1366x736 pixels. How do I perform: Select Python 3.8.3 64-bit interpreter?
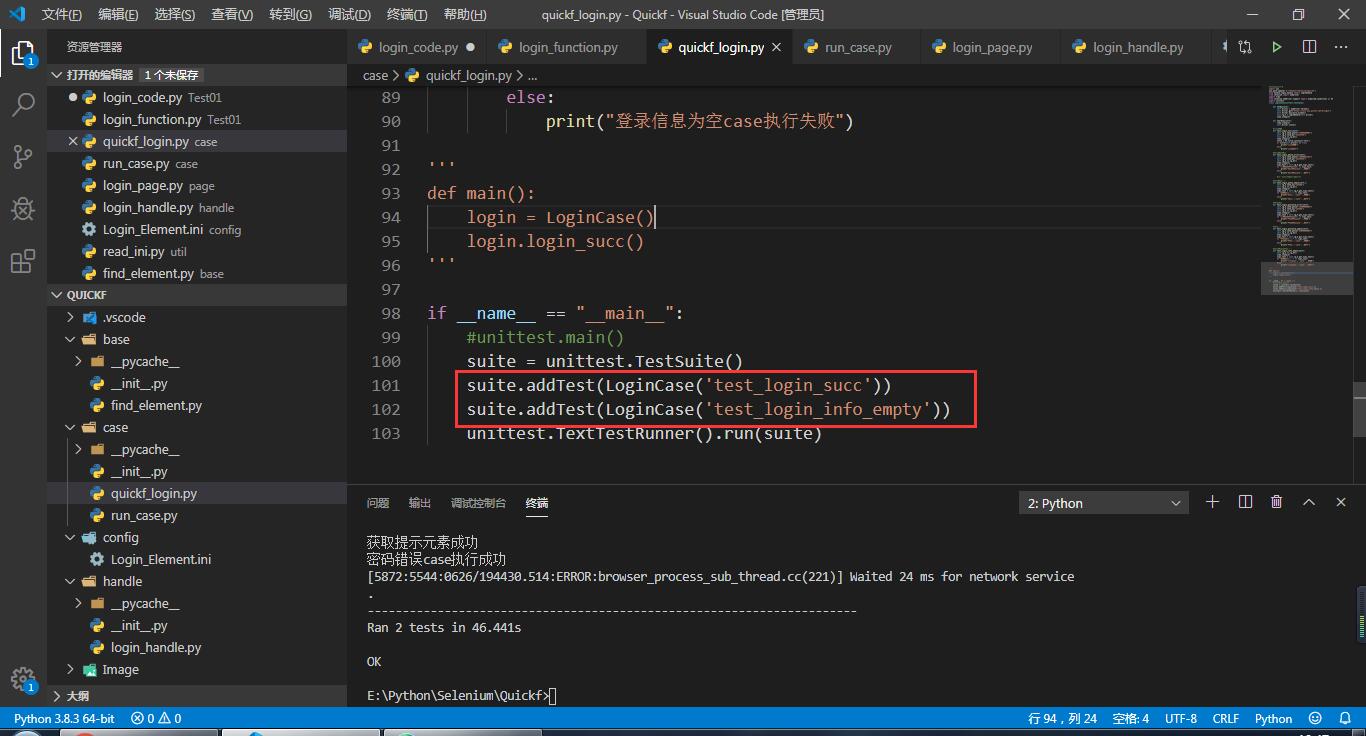64,718
